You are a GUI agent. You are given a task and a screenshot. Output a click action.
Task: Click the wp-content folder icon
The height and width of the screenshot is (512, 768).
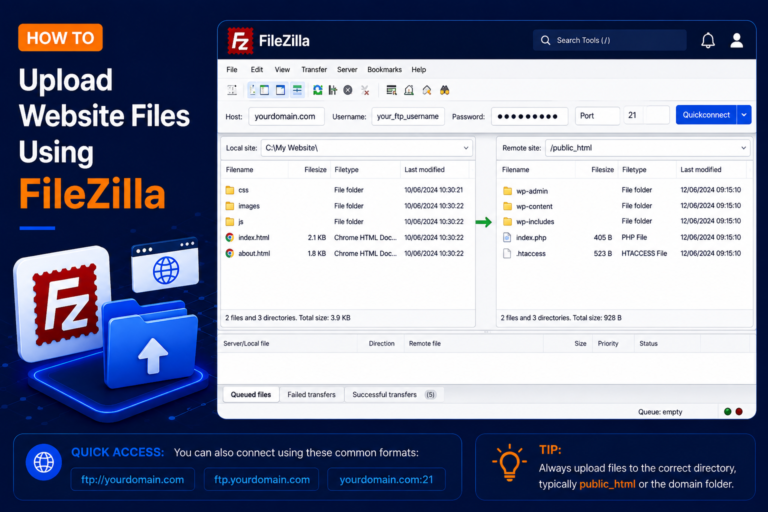[x=507, y=206]
